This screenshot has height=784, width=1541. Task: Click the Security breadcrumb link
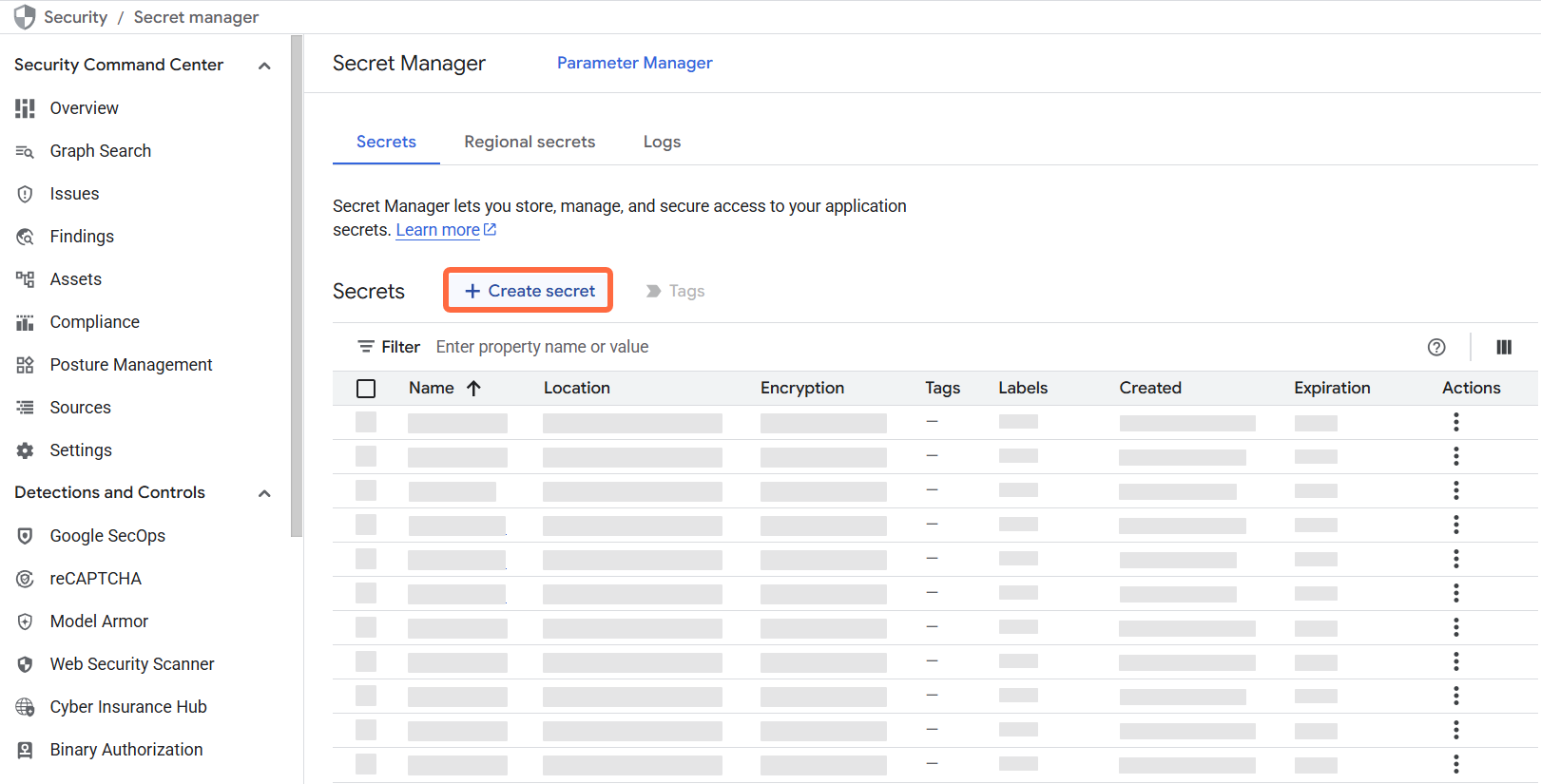coord(75,17)
